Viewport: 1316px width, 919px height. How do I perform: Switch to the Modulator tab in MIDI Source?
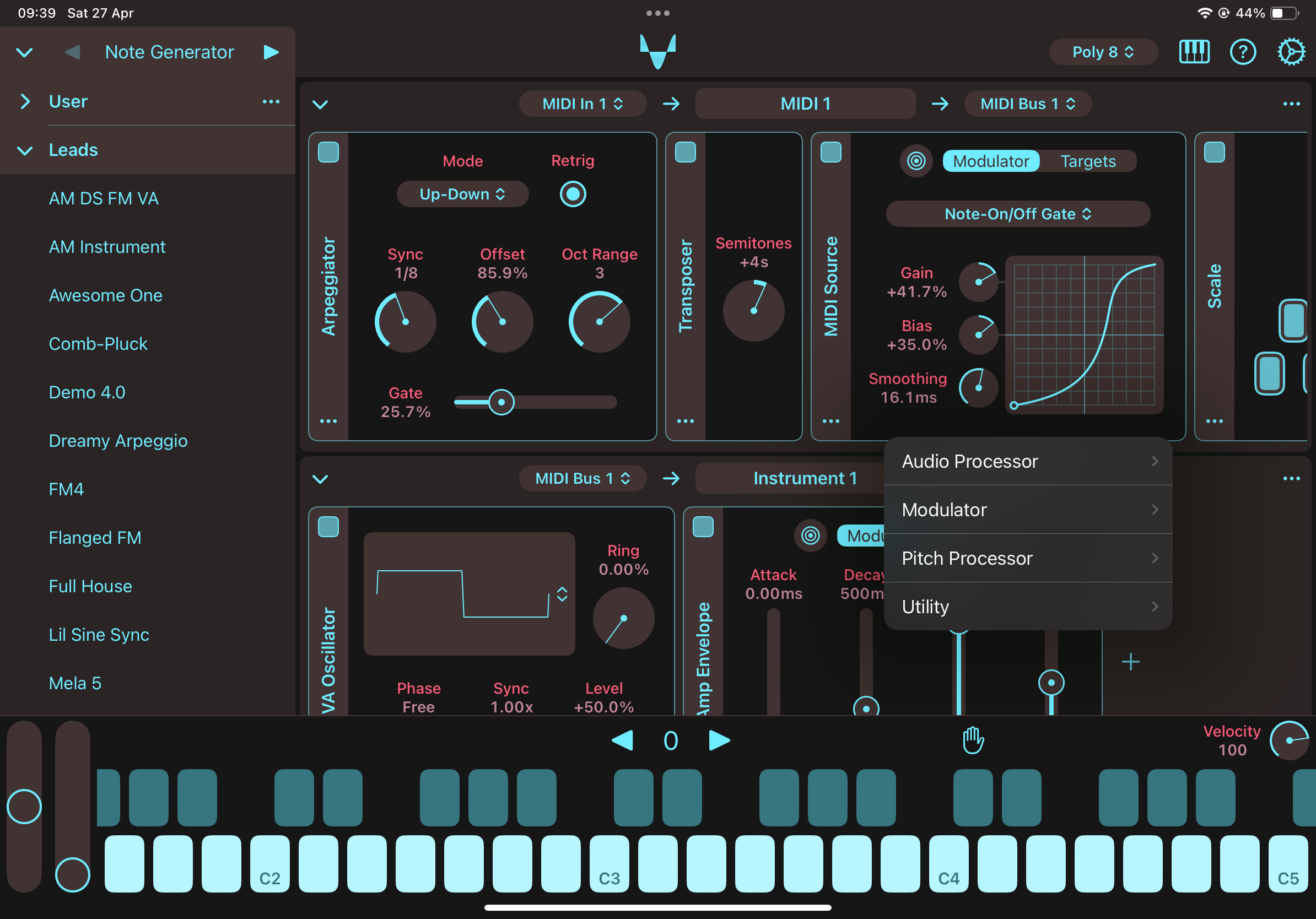coord(991,161)
